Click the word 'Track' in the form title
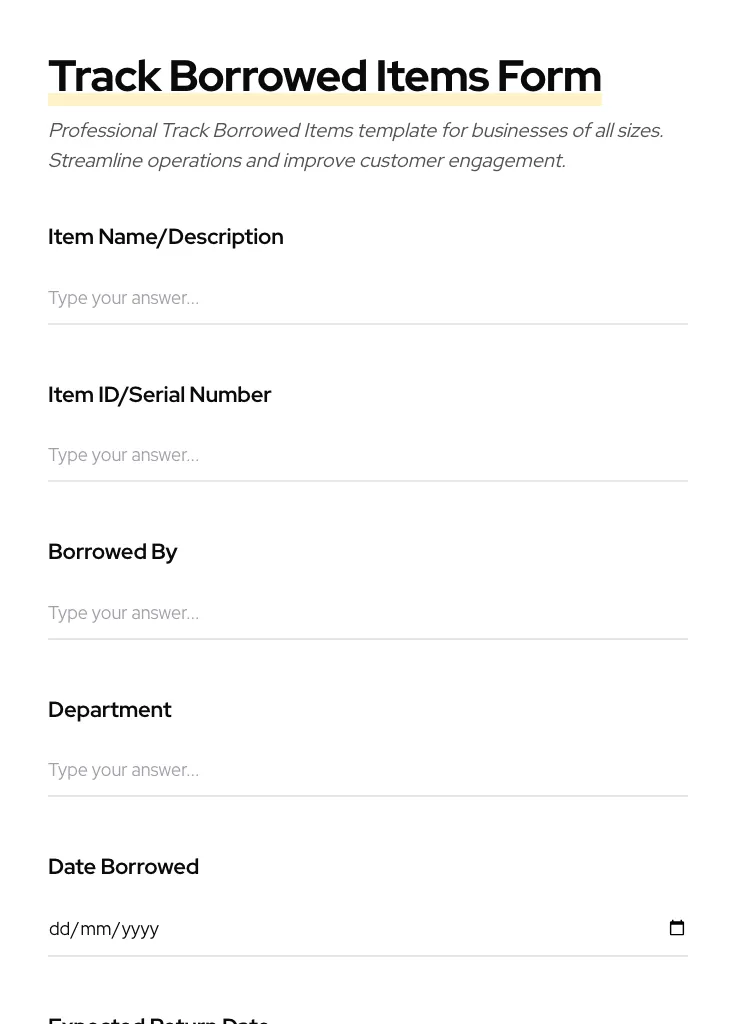This screenshot has height=1024, width=736. tap(104, 77)
